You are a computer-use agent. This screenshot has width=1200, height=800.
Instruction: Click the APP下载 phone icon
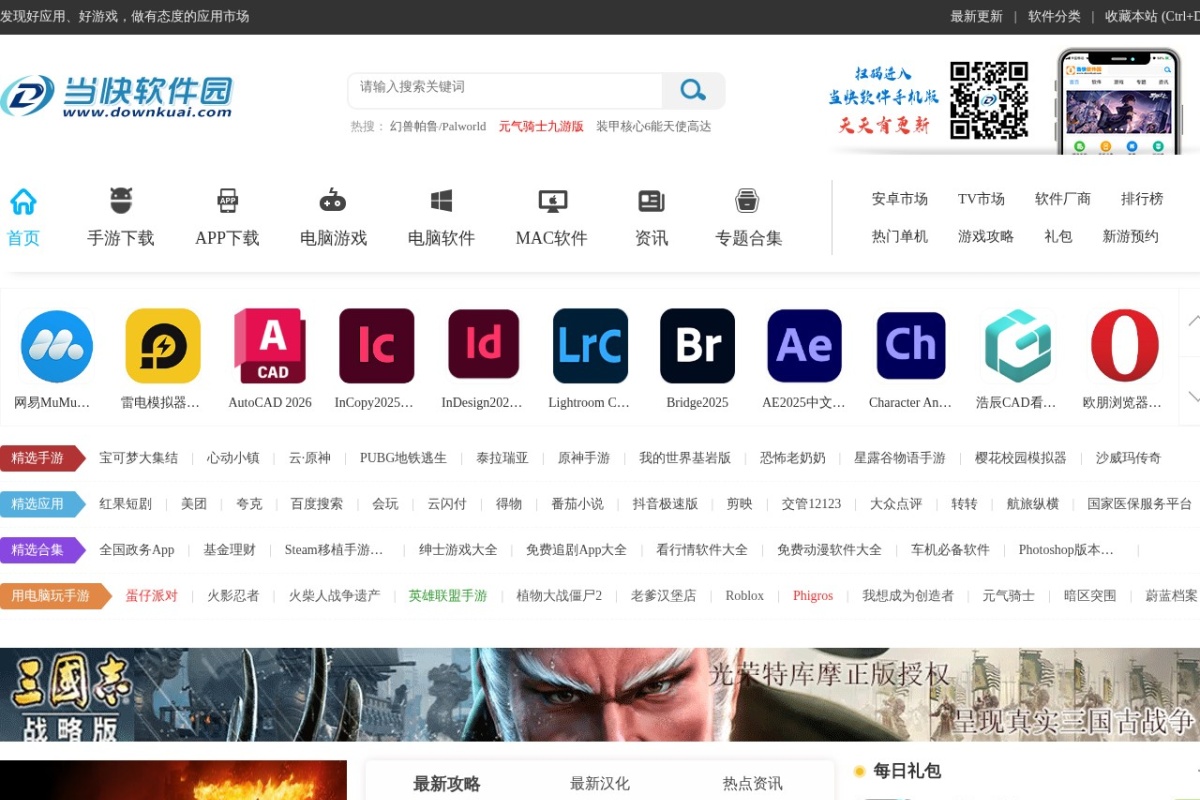tap(227, 201)
